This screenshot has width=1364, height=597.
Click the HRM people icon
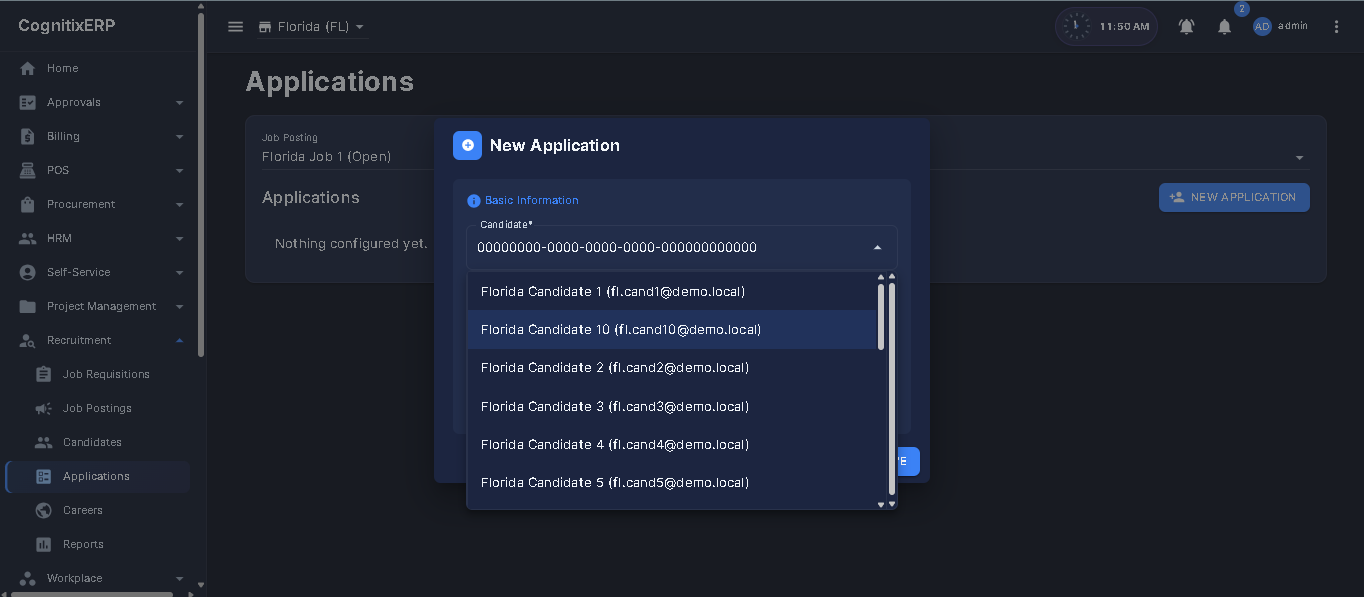coord(28,238)
